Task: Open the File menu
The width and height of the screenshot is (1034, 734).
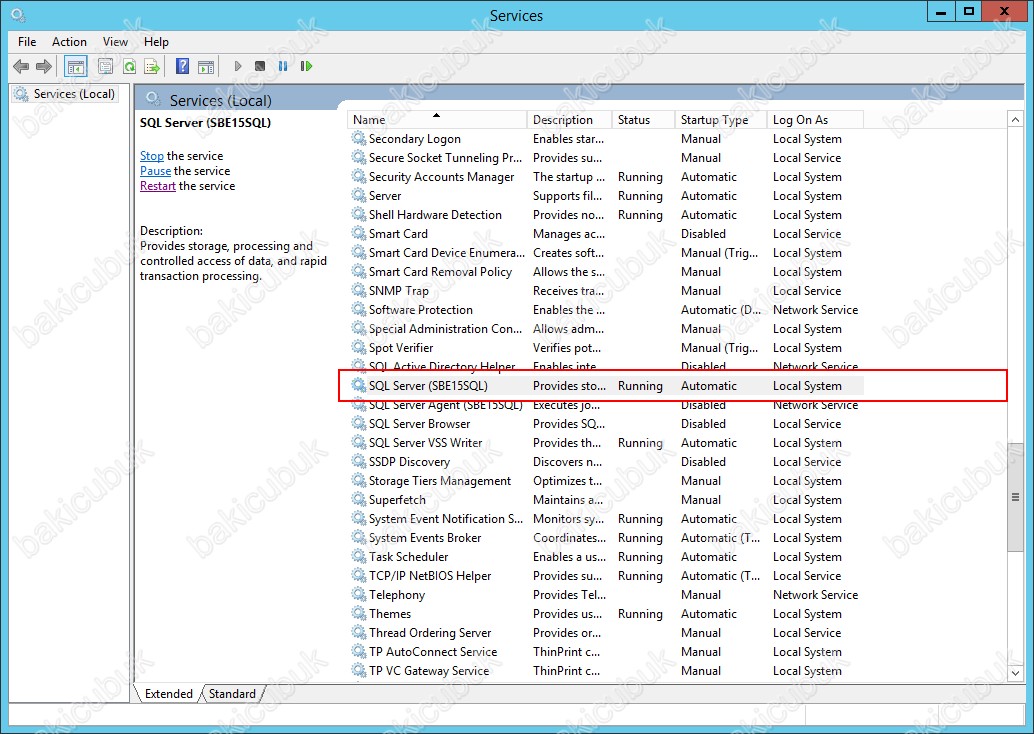Action: [x=27, y=42]
